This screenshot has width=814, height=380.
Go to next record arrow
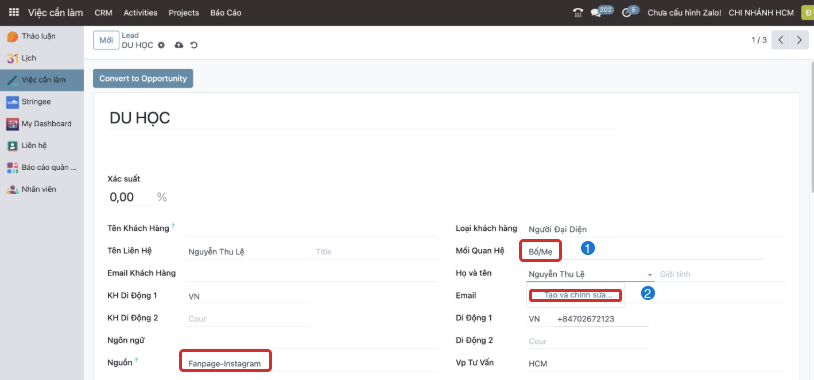click(x=799, y=40)
